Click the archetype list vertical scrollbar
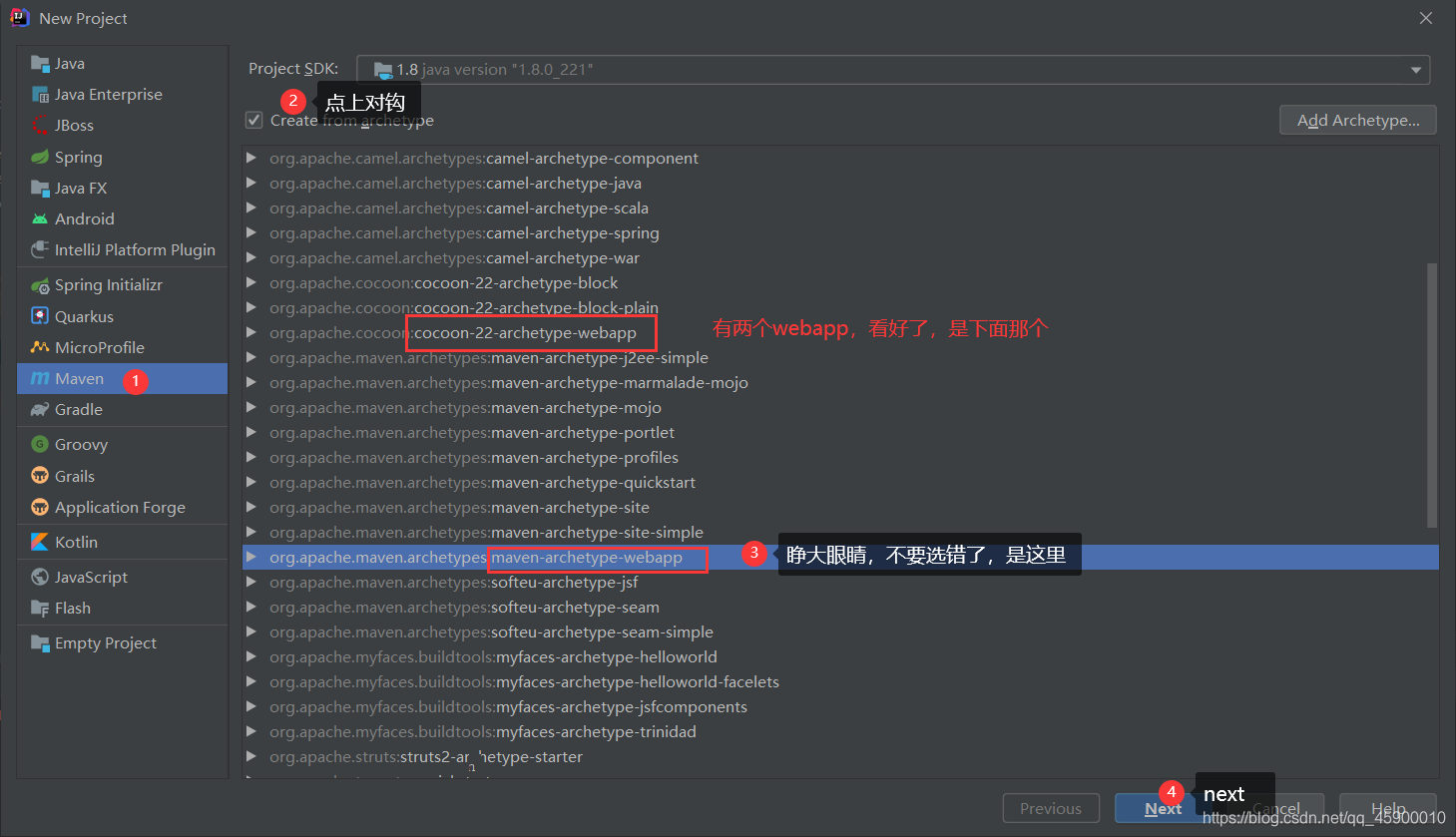Image resolution: width=1456 pixels, height=837 pixels. pos(1432,395)
